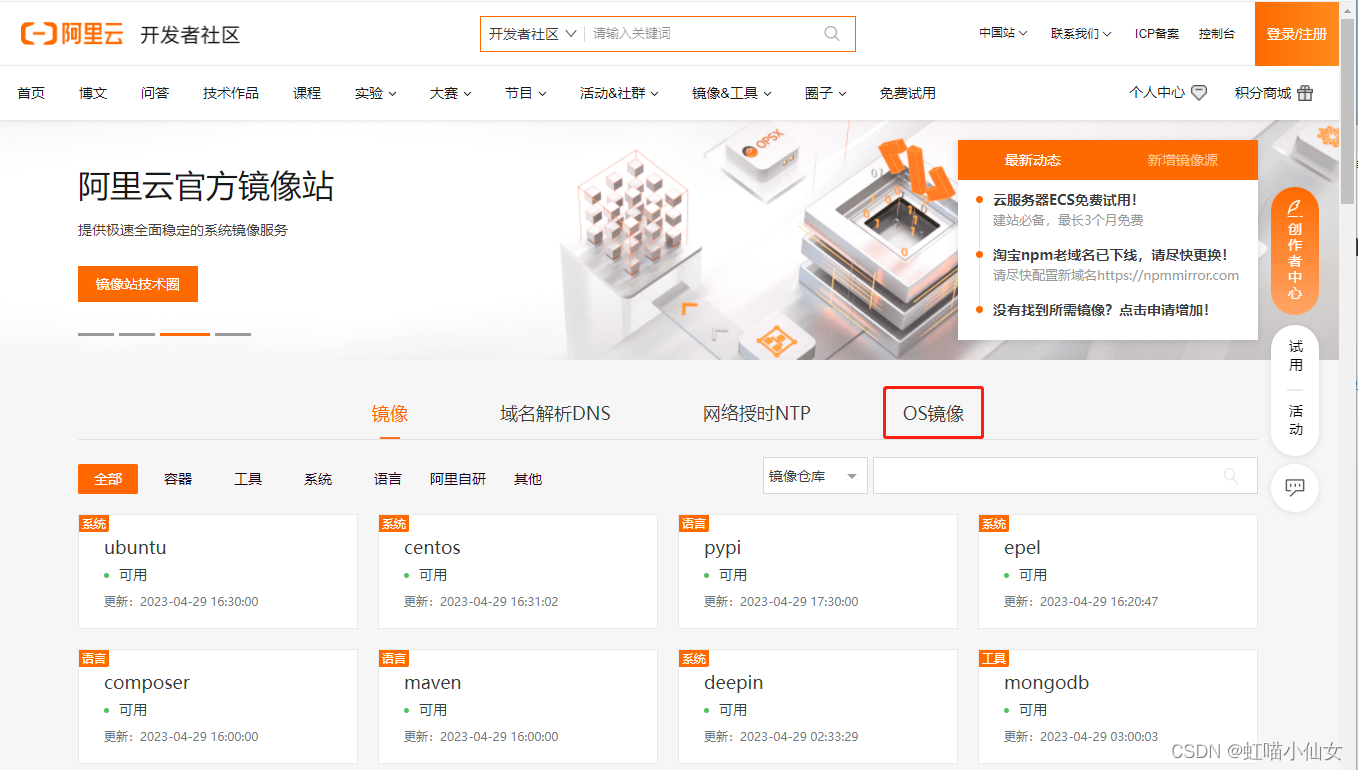The image size is (1358, 770).
Task: Open the feedback chat bubble icon
Action: [1295, 488]
